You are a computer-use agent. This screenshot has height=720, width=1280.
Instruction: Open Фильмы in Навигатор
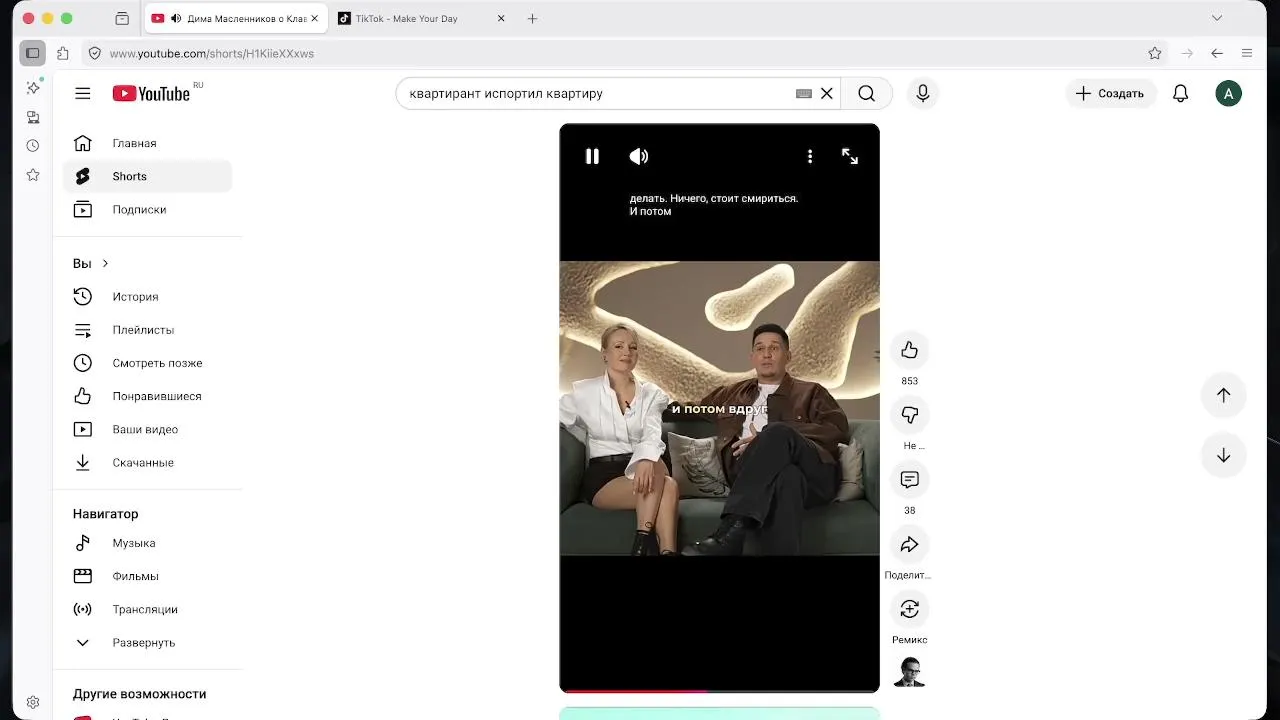point(147,576)
